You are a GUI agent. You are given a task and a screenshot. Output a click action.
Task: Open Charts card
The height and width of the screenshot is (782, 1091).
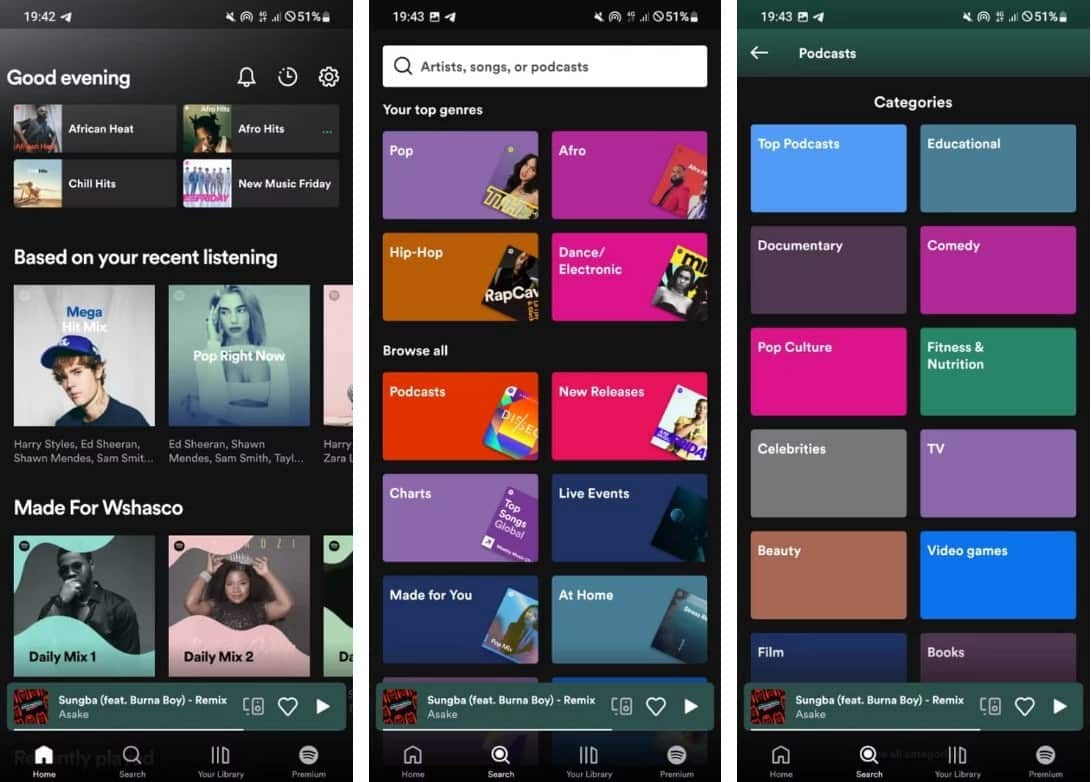(x=460, y=518)
